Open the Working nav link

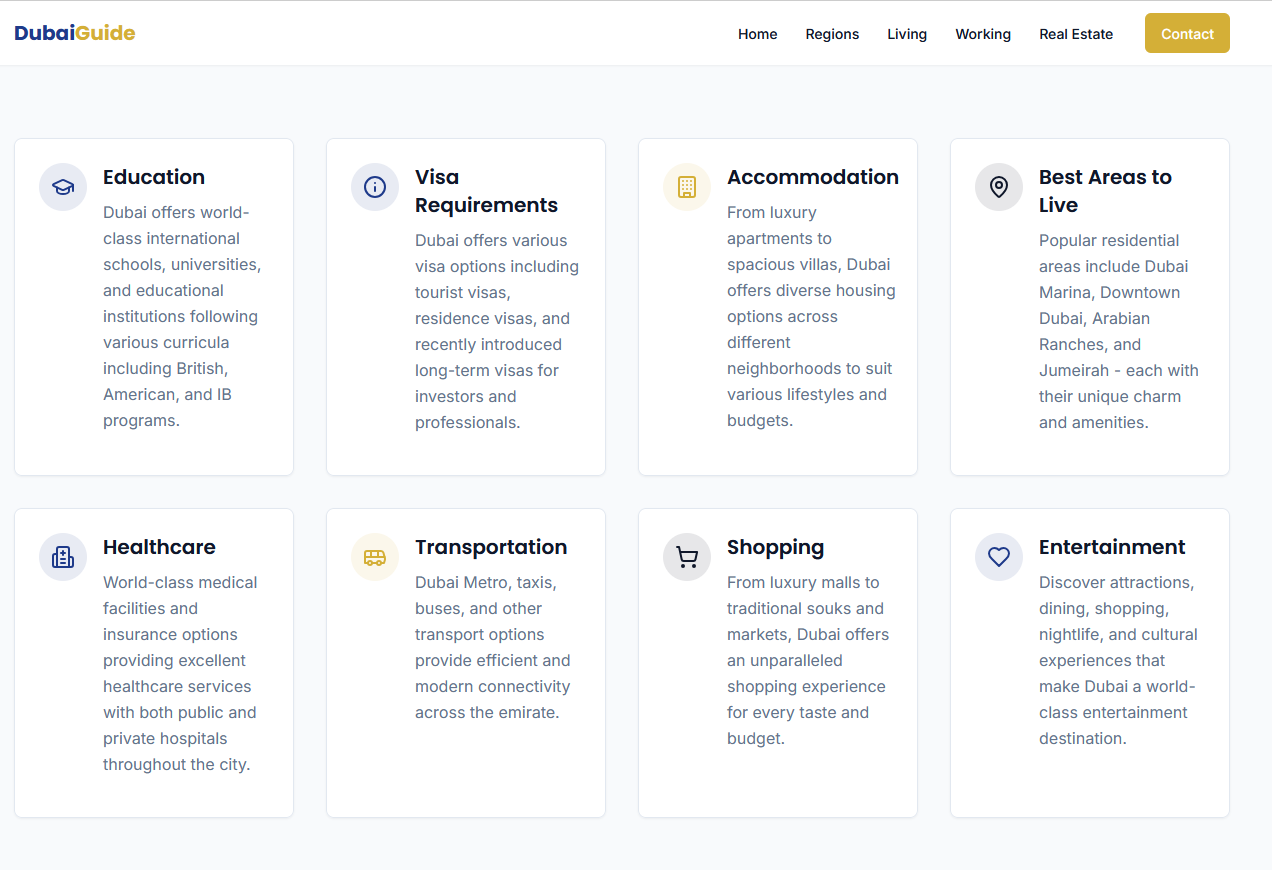[x=983, y=34]
